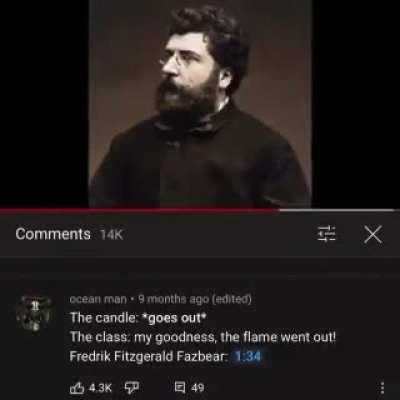Image resolution: width=400 pixels, height=400 pixels.
Task: Click the 4.3K like count
Action: coord(100,388)
